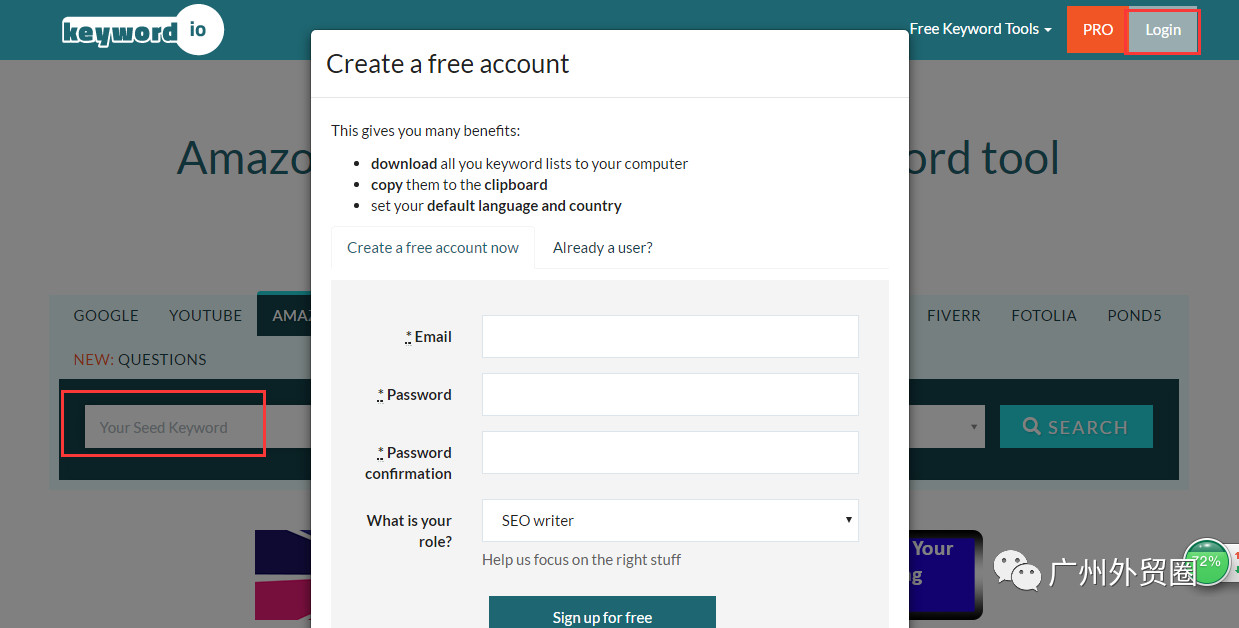Click the Password input field
This screenshot has height=628, width=1239.
tap(670, 394)
